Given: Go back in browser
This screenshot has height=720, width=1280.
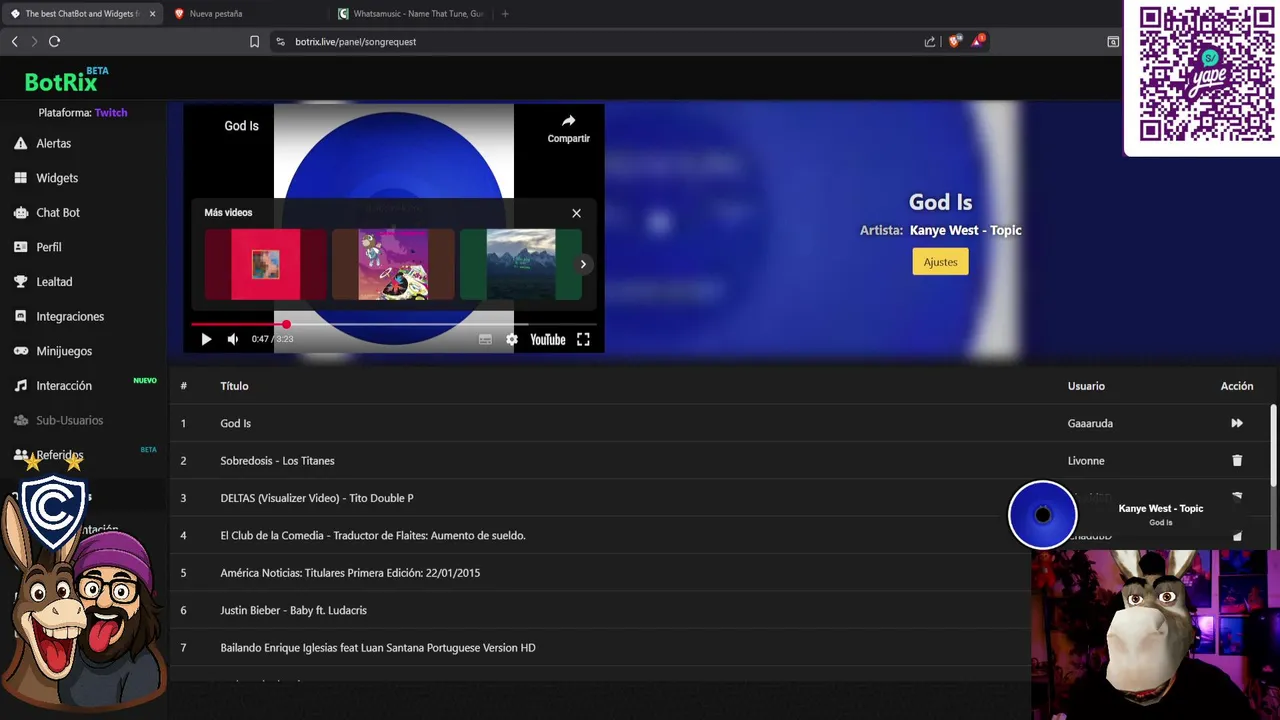Looking at the screenshot, I should 14,41.
